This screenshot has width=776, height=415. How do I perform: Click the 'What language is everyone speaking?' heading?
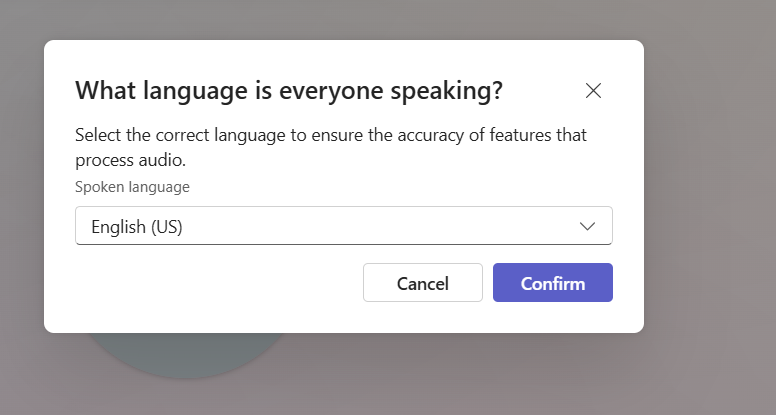288,92
